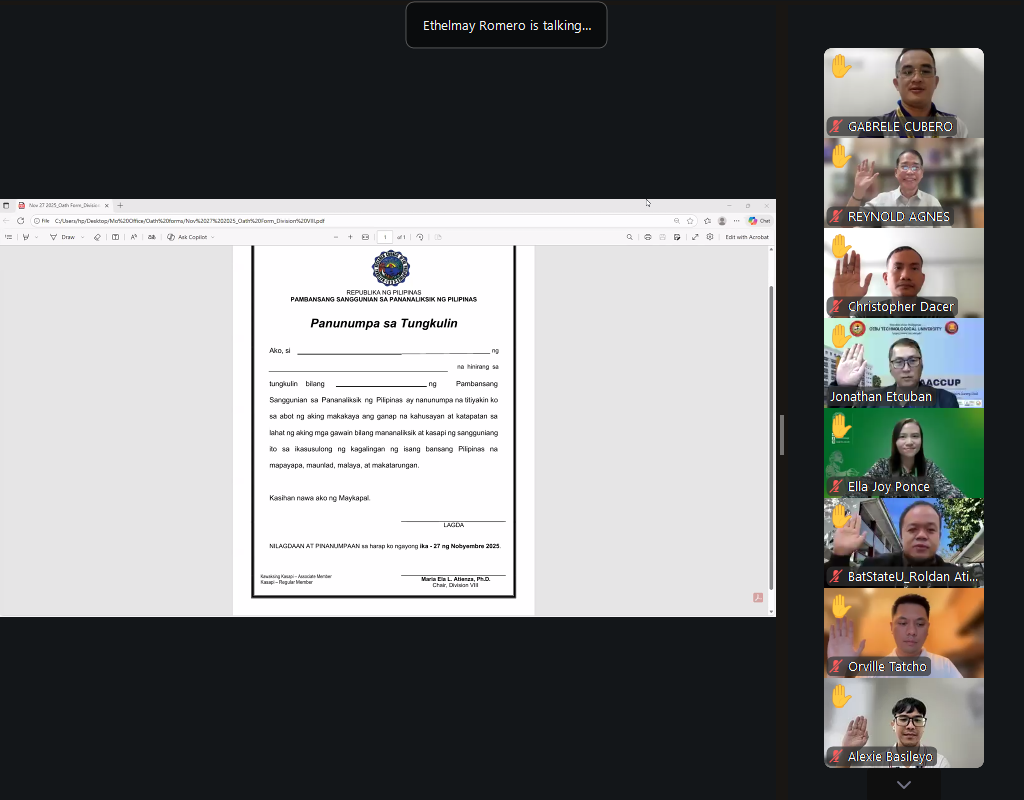This screenshot has width=1024, height=800.
Task: Expand the Ask Copilot dropdown arrow
Action: 212,237
